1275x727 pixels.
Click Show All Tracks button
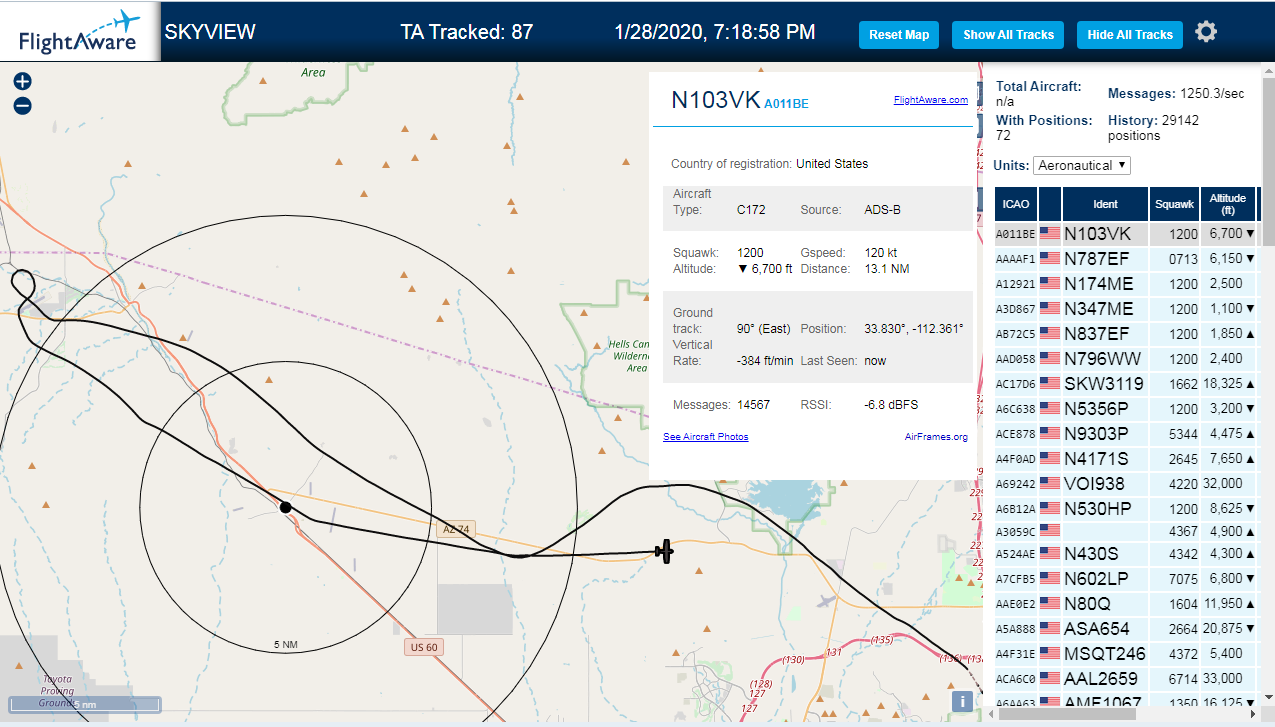[x=1008, y=34]
